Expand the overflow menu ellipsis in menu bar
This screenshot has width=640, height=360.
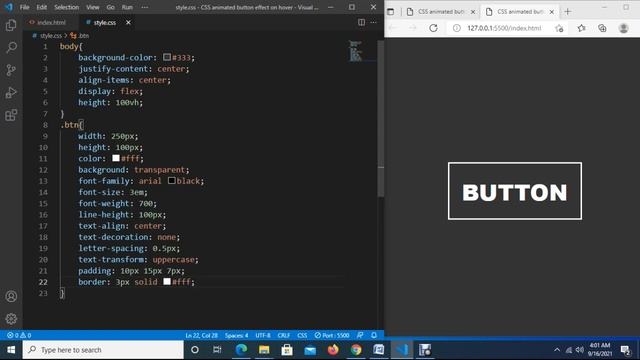144,7
